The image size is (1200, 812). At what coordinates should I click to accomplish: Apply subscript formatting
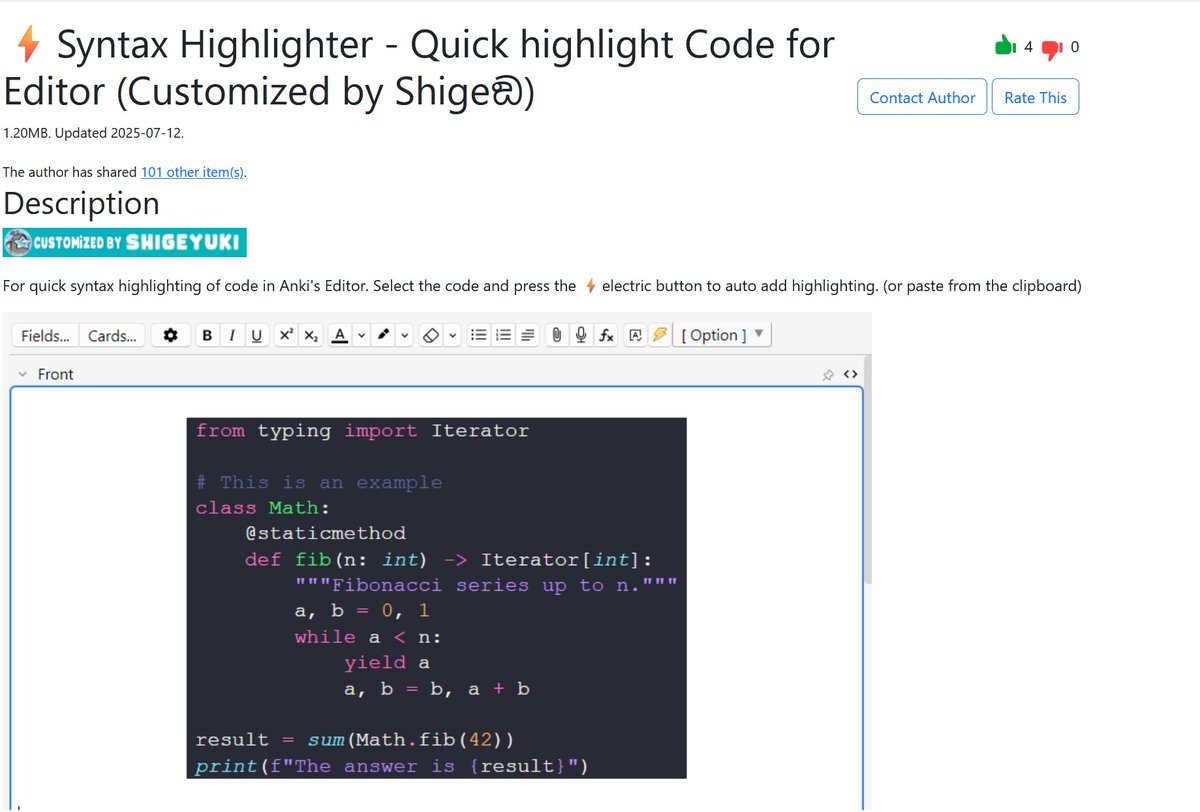click(311, 335)
